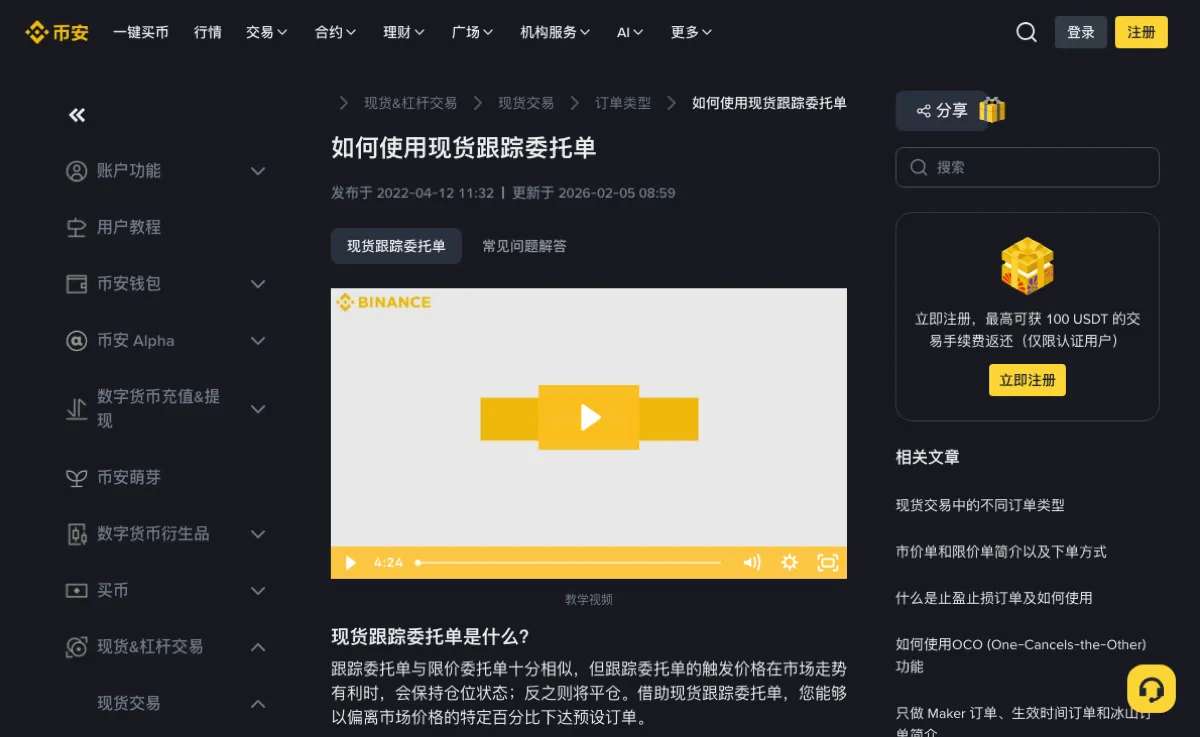Click the 登录 button

click(1081, 32)
